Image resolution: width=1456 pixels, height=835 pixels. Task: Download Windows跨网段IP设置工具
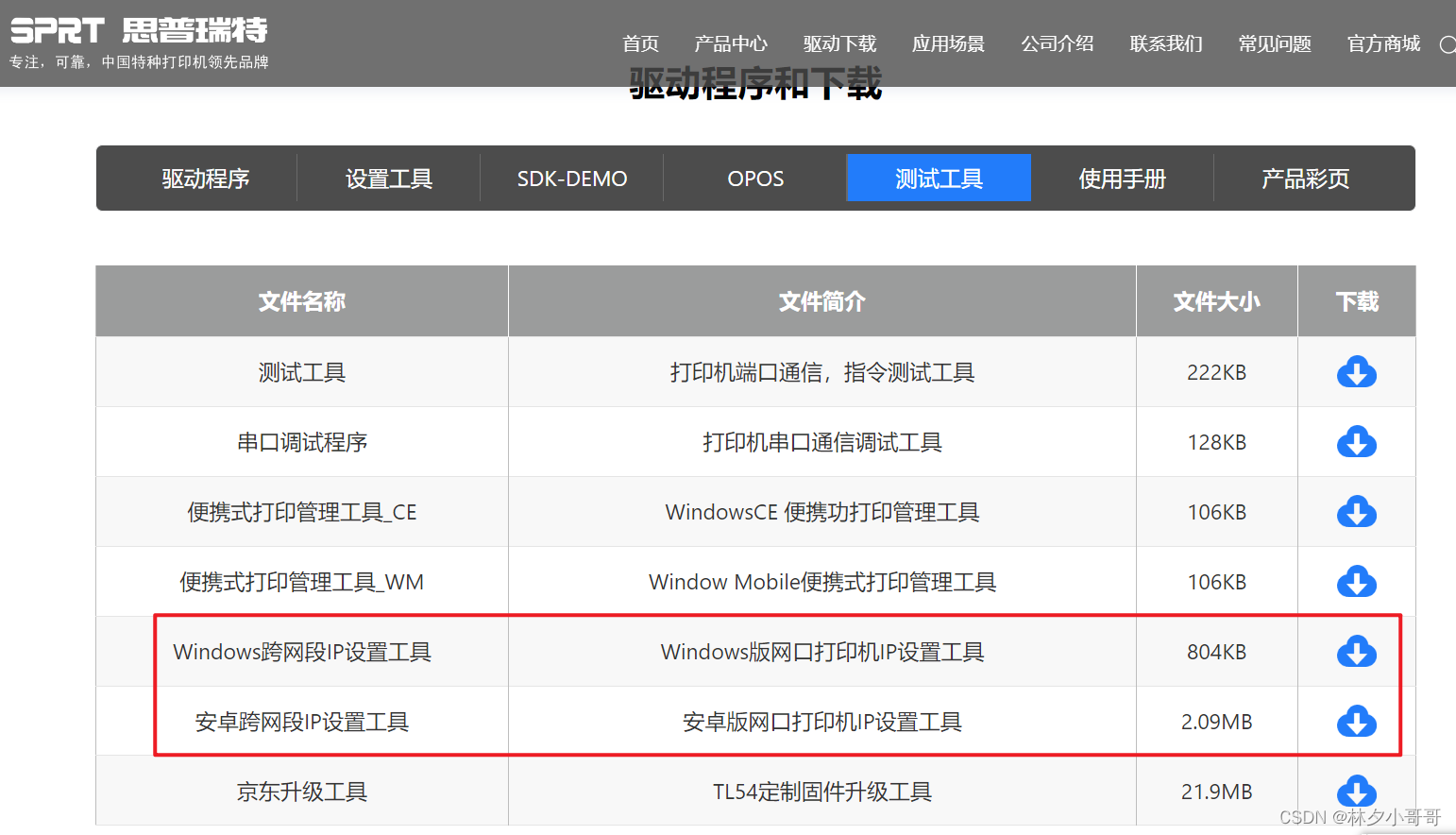pyautogui.click(x=1357, y=652)
